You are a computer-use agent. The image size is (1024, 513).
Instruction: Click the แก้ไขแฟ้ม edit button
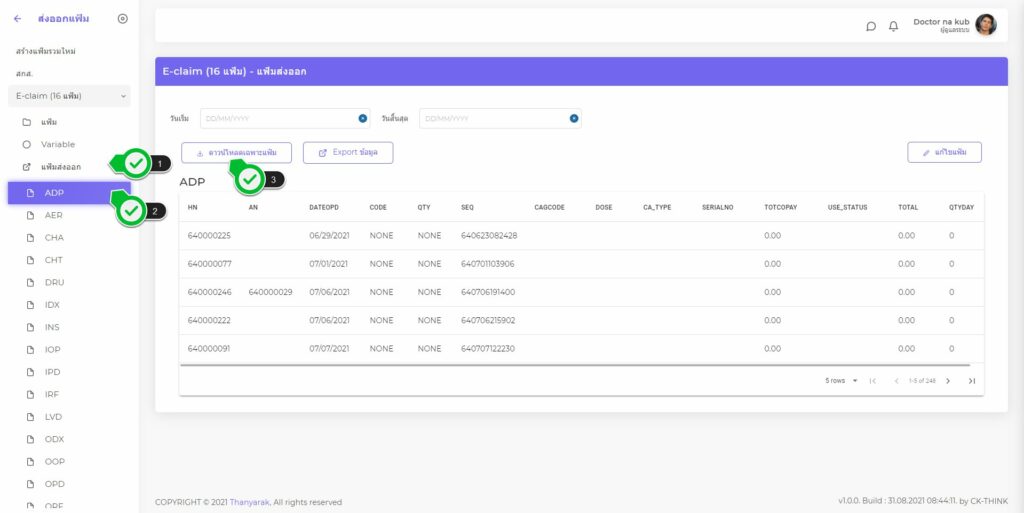944,152
